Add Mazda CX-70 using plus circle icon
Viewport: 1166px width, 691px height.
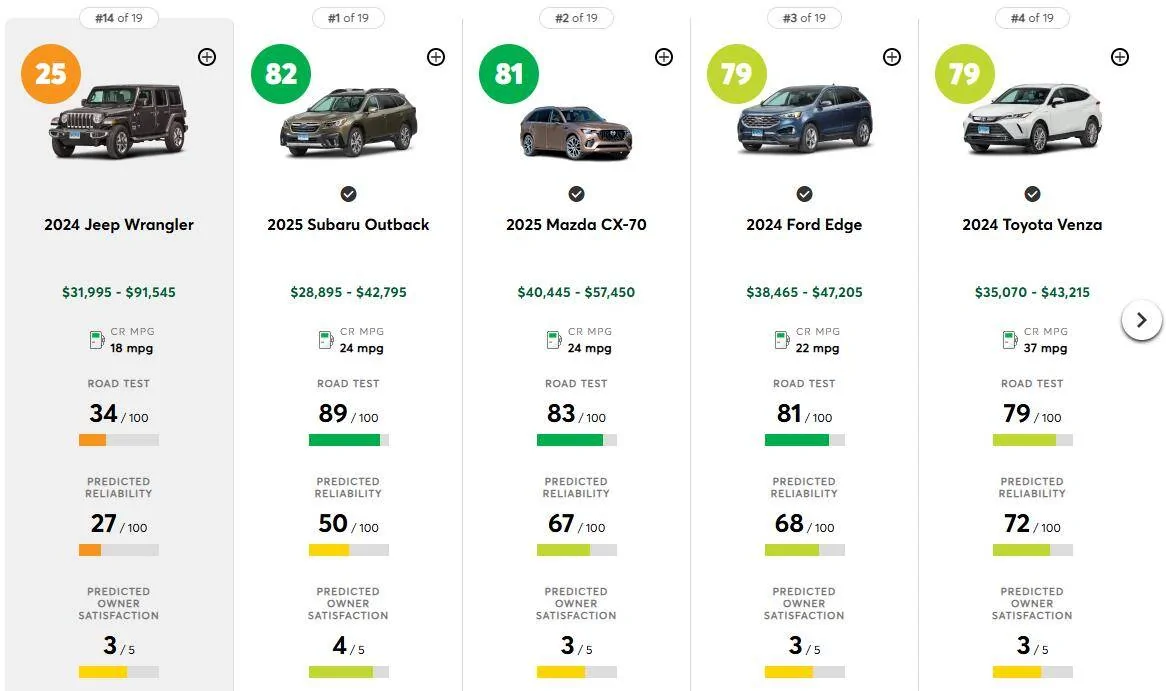(664, 57)
